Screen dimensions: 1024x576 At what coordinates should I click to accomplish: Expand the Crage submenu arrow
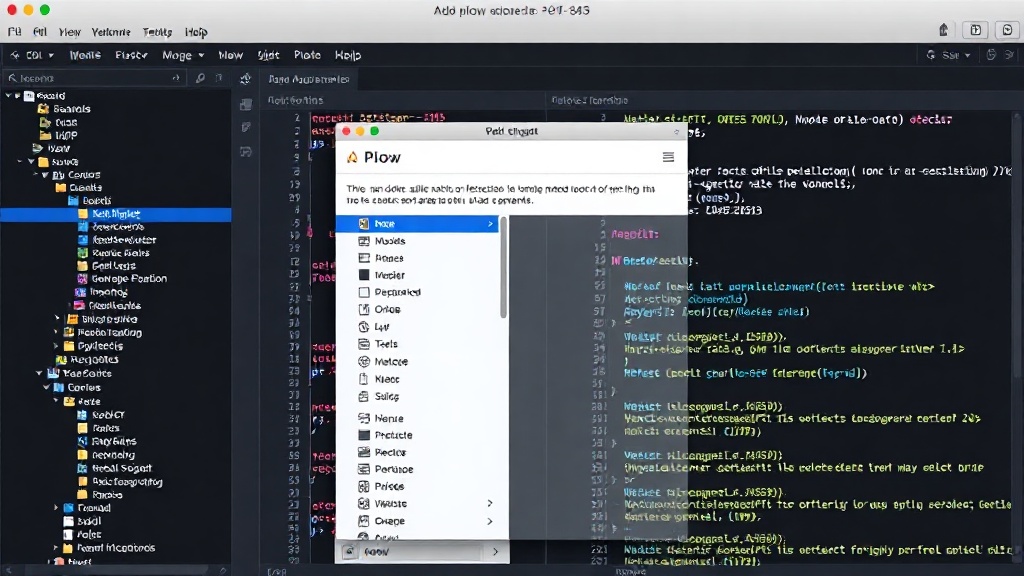pyautogui.click(x=490, y=521)
